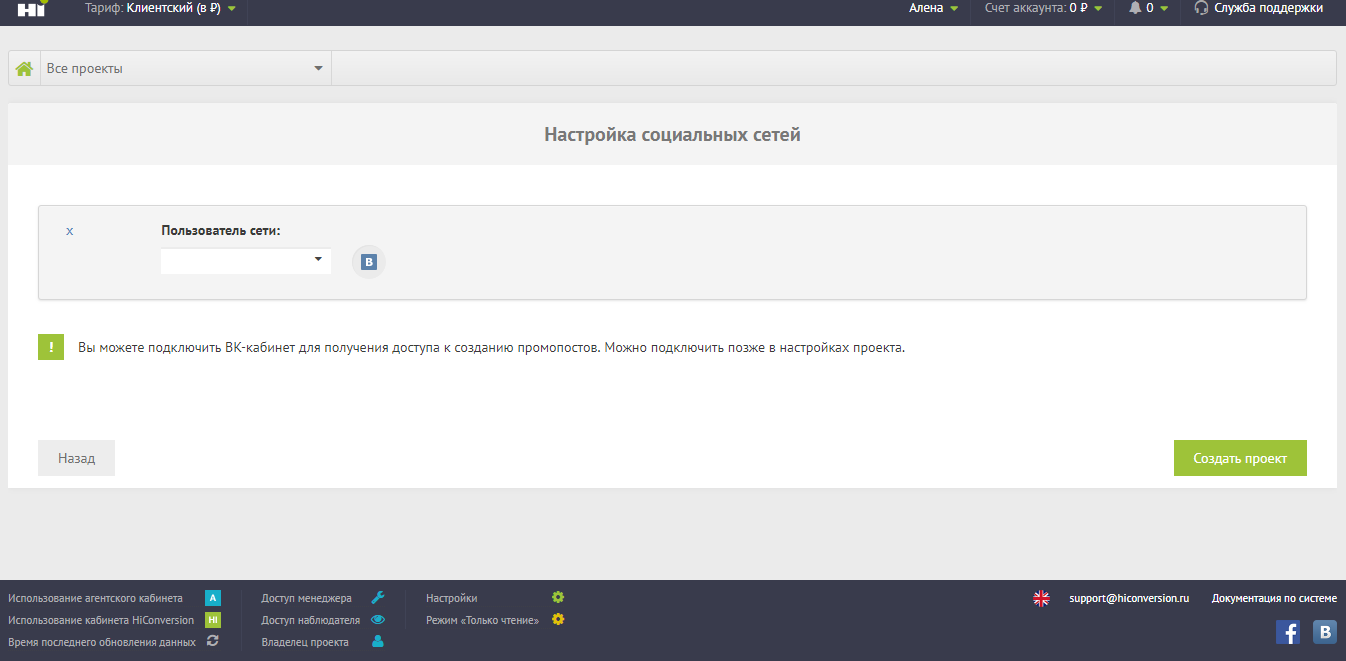Click the VK connect icon next to user dropdown
The image size is (1346, 661).
pyautogui.click(x=368, y=263)
